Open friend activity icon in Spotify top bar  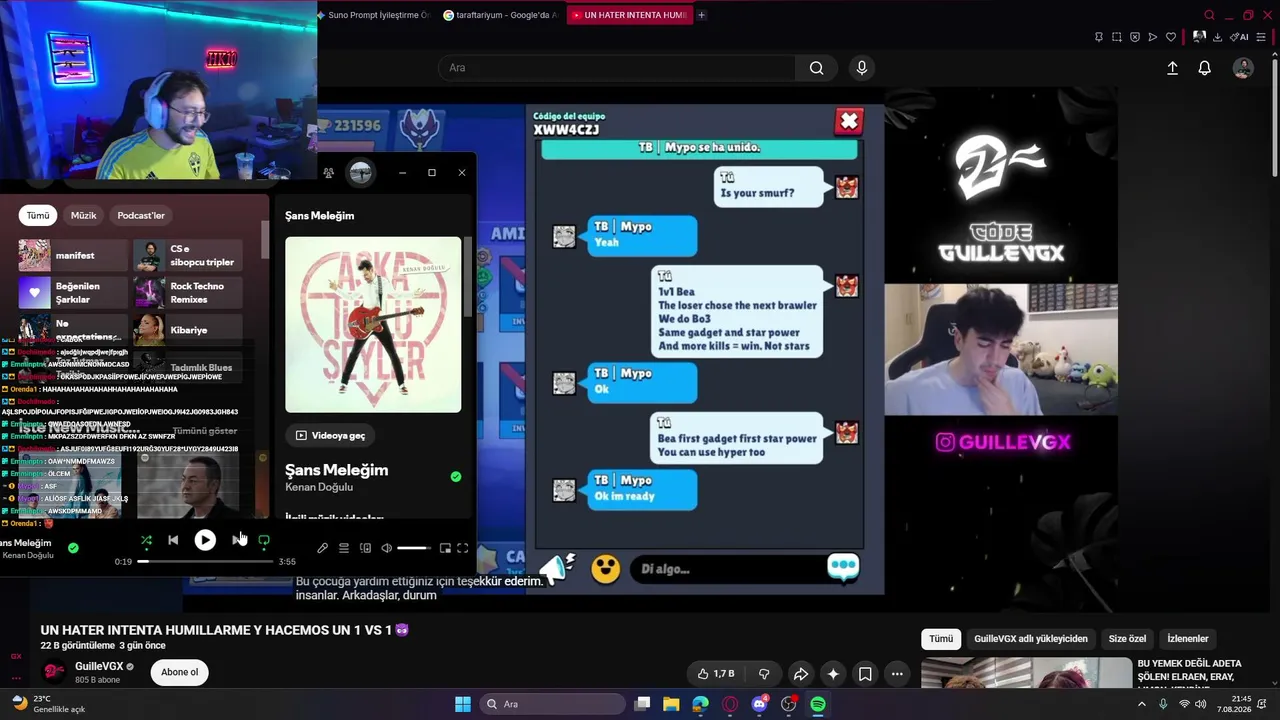[x=329, y=173]
